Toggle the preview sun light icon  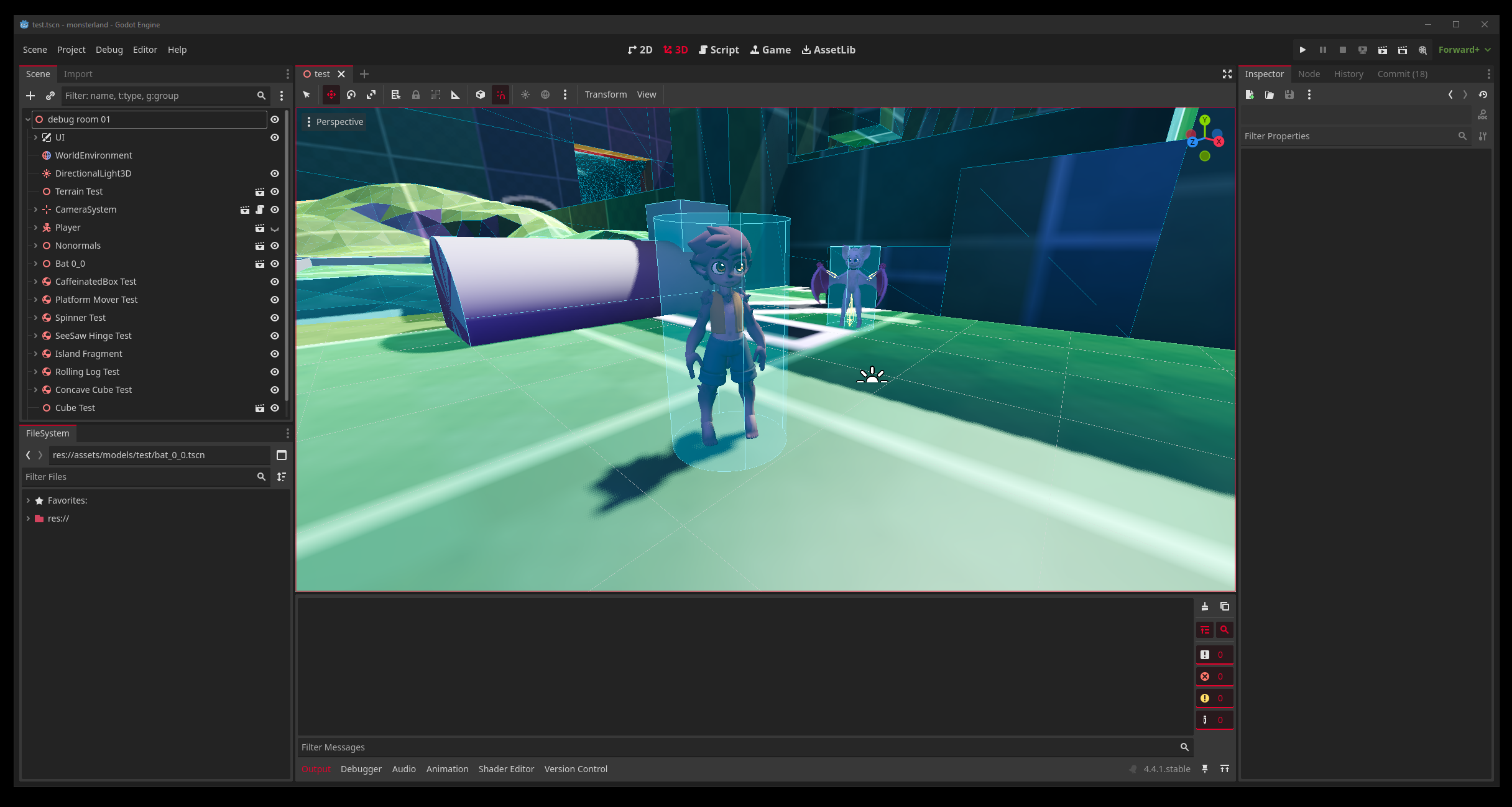[x=525, y=95]
